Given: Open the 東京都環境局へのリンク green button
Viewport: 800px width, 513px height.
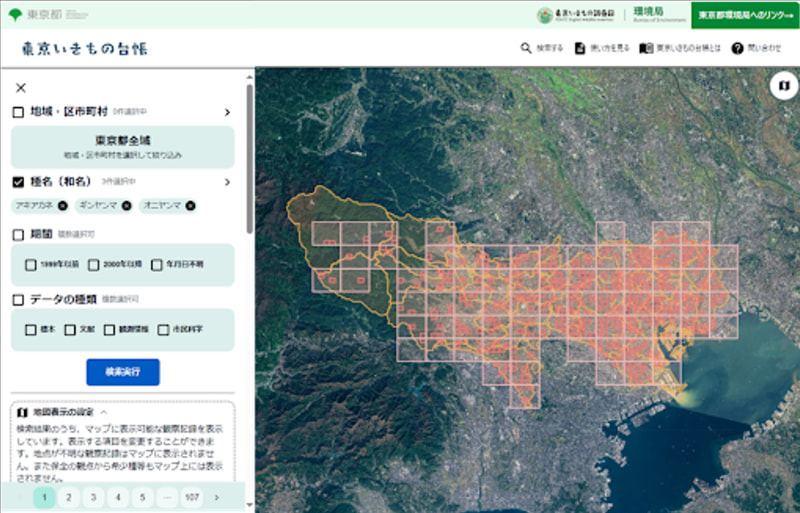Looking at the screenshot, I should [x=744, y=15].
